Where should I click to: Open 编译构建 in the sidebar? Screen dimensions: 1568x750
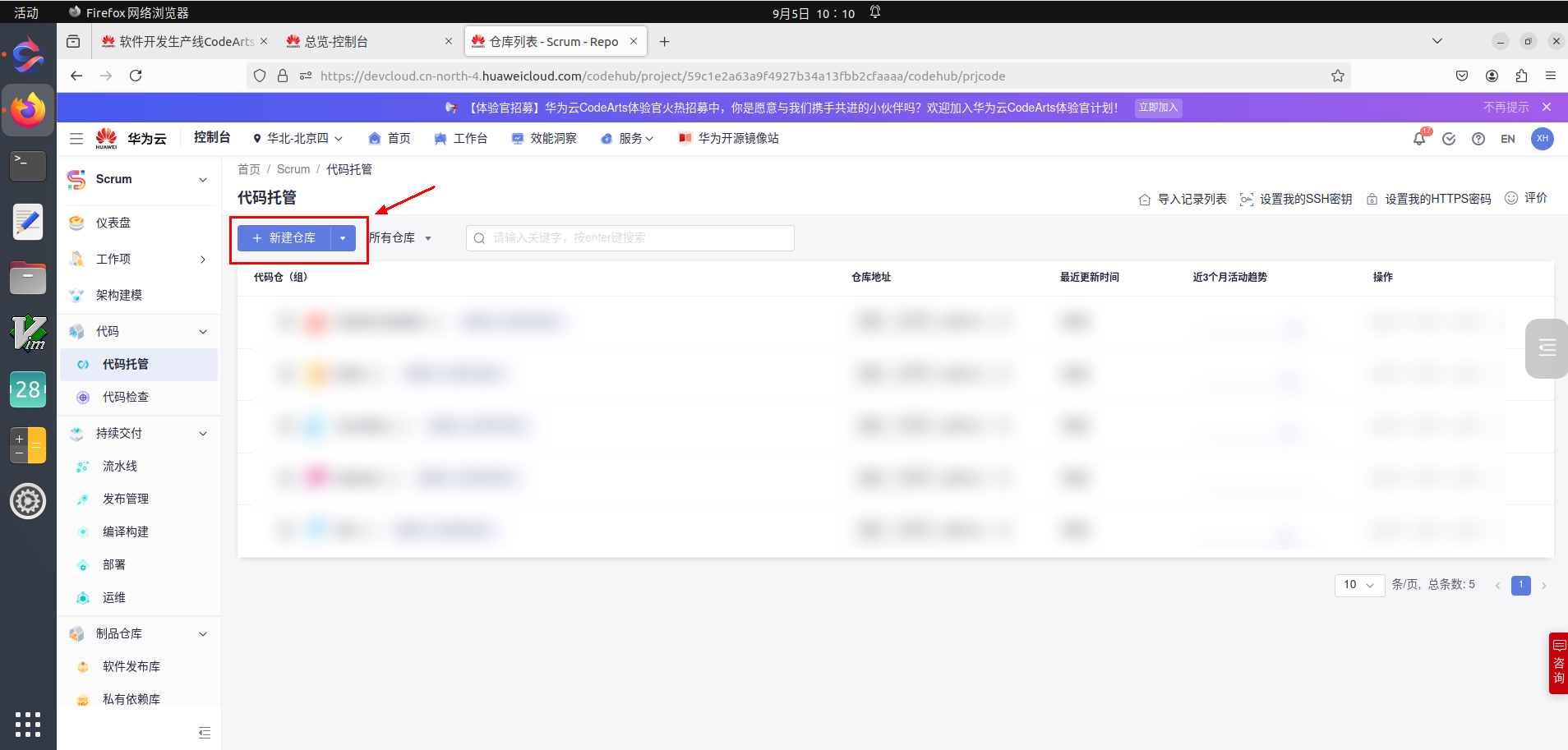coord(126,531)
